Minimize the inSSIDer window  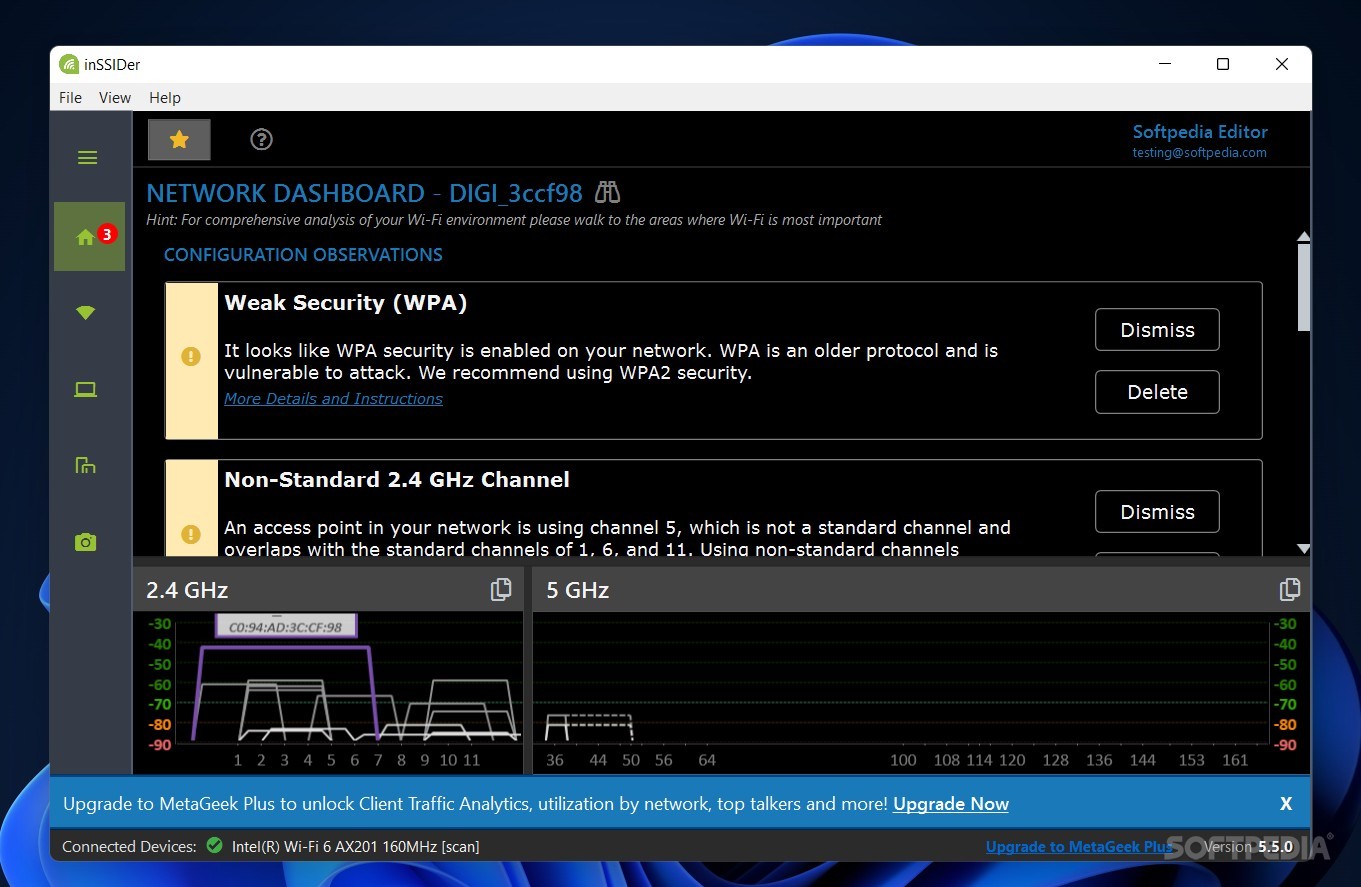click(x=1165, y=64)
